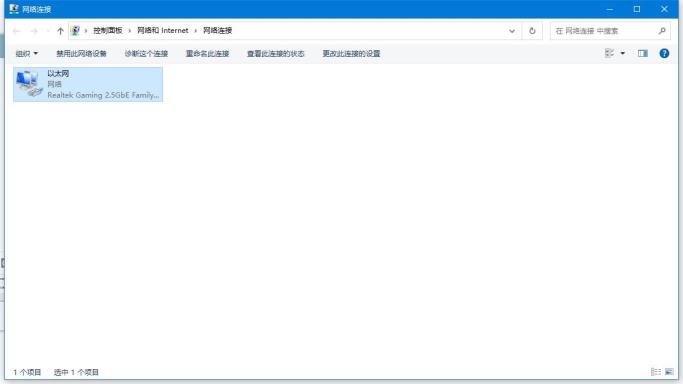Minimize the 网络连接 window

click(x=609, y=9)
